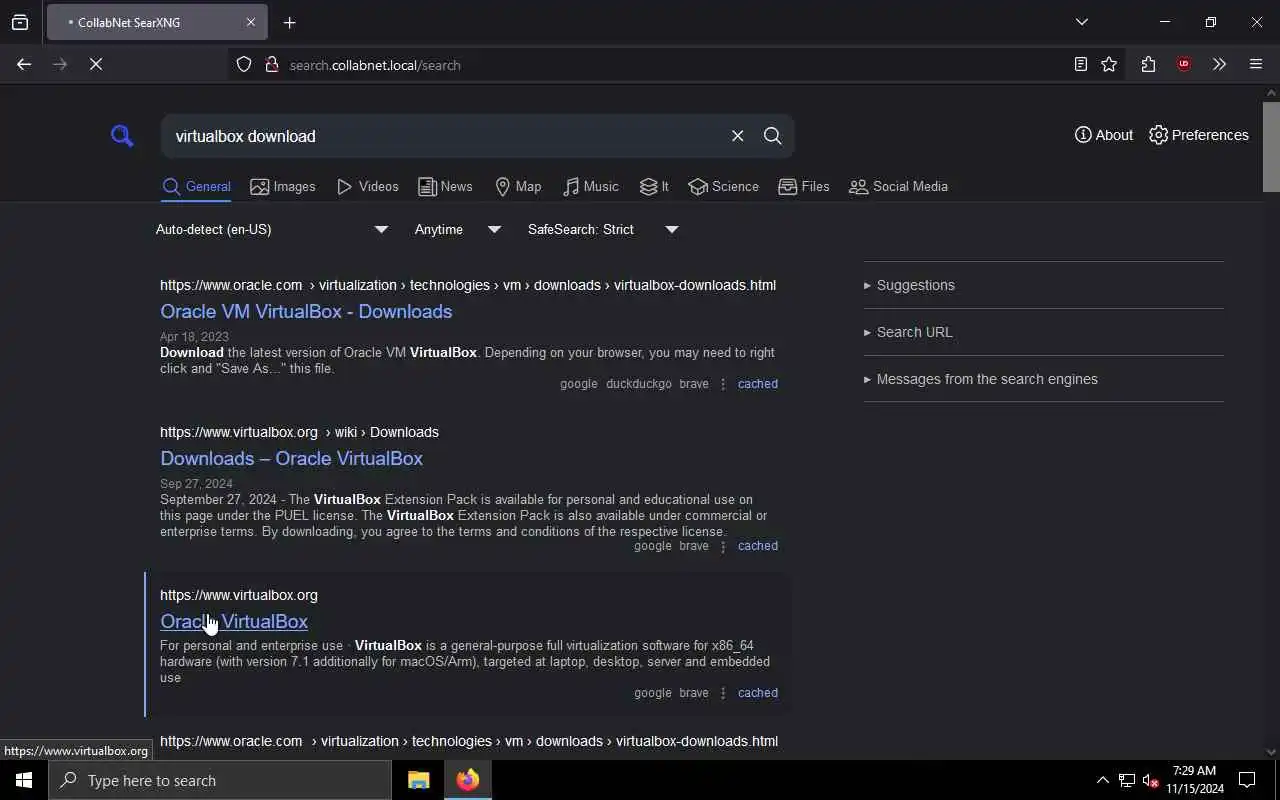Open the tracking protection shield icon

tap(244, 65)
